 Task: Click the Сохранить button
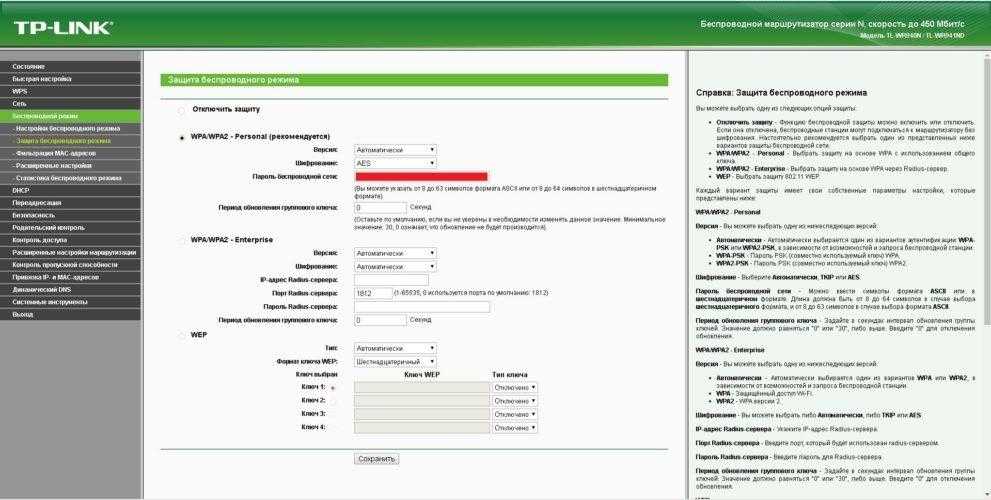[x=376, y=459]
